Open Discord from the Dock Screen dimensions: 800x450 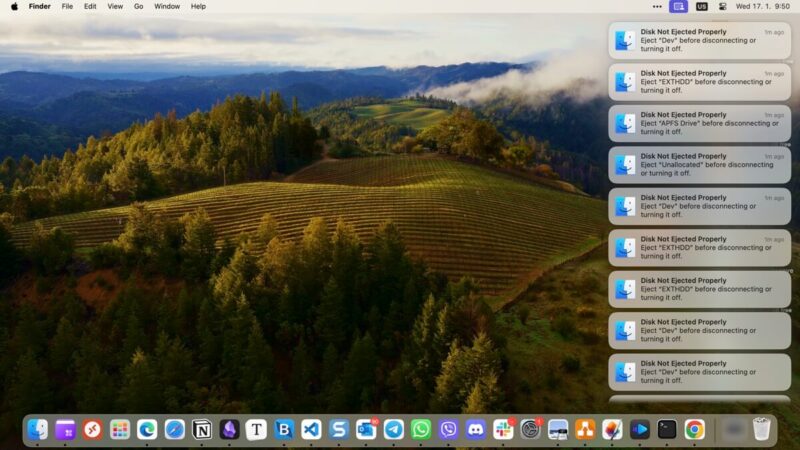point(476,430)
